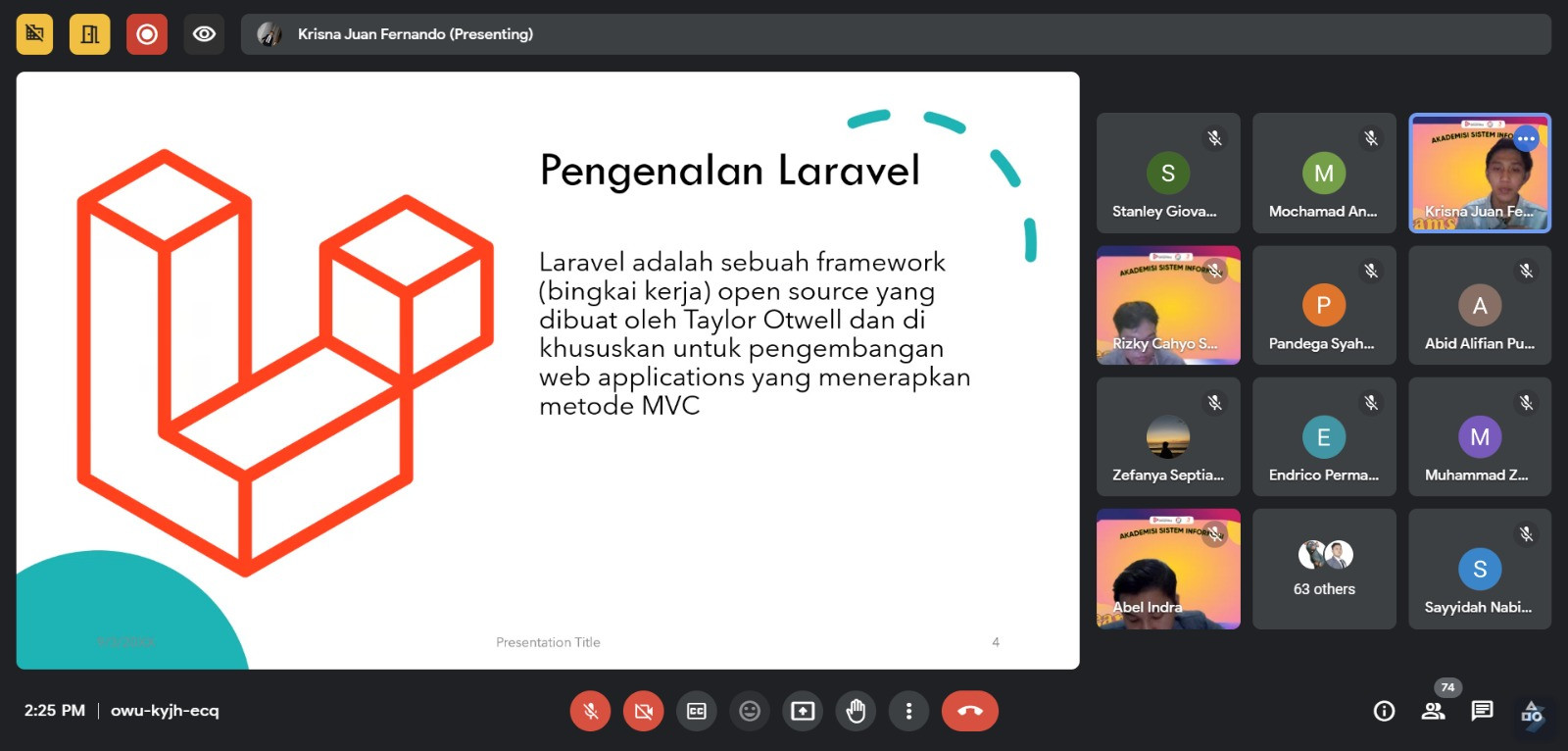Leave the call
The image size is (1568, 751).
970,711
